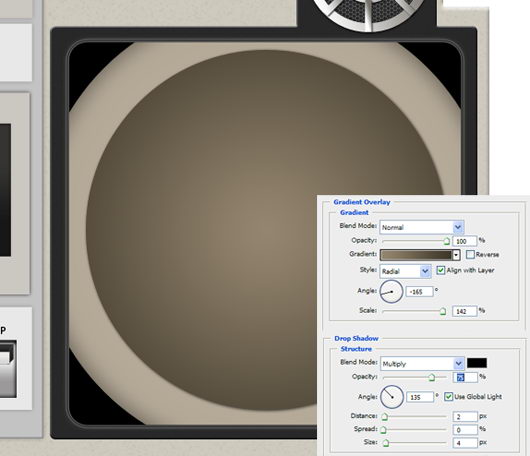This screenshot has width=530, height=456.
Task: Click the Scale slider handle
Action: [443, 311]
